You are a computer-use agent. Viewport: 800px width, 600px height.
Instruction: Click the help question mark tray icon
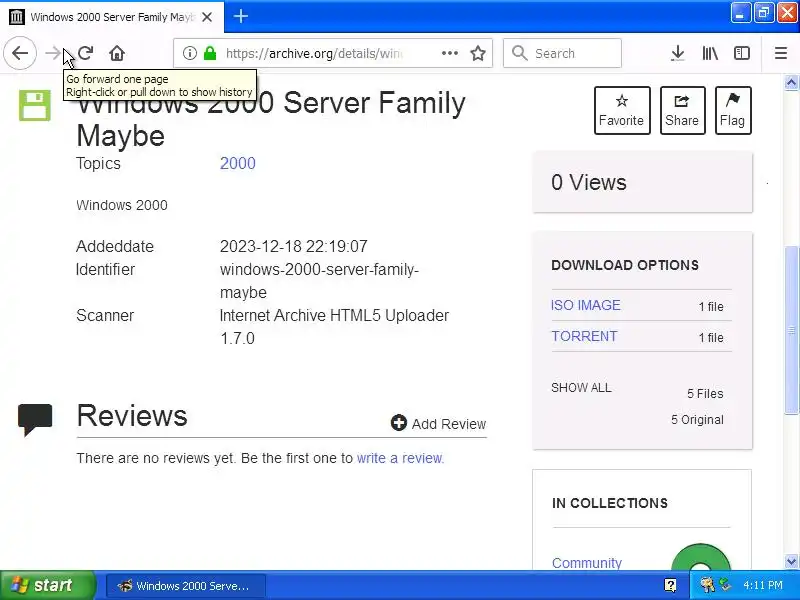[670, 585]
